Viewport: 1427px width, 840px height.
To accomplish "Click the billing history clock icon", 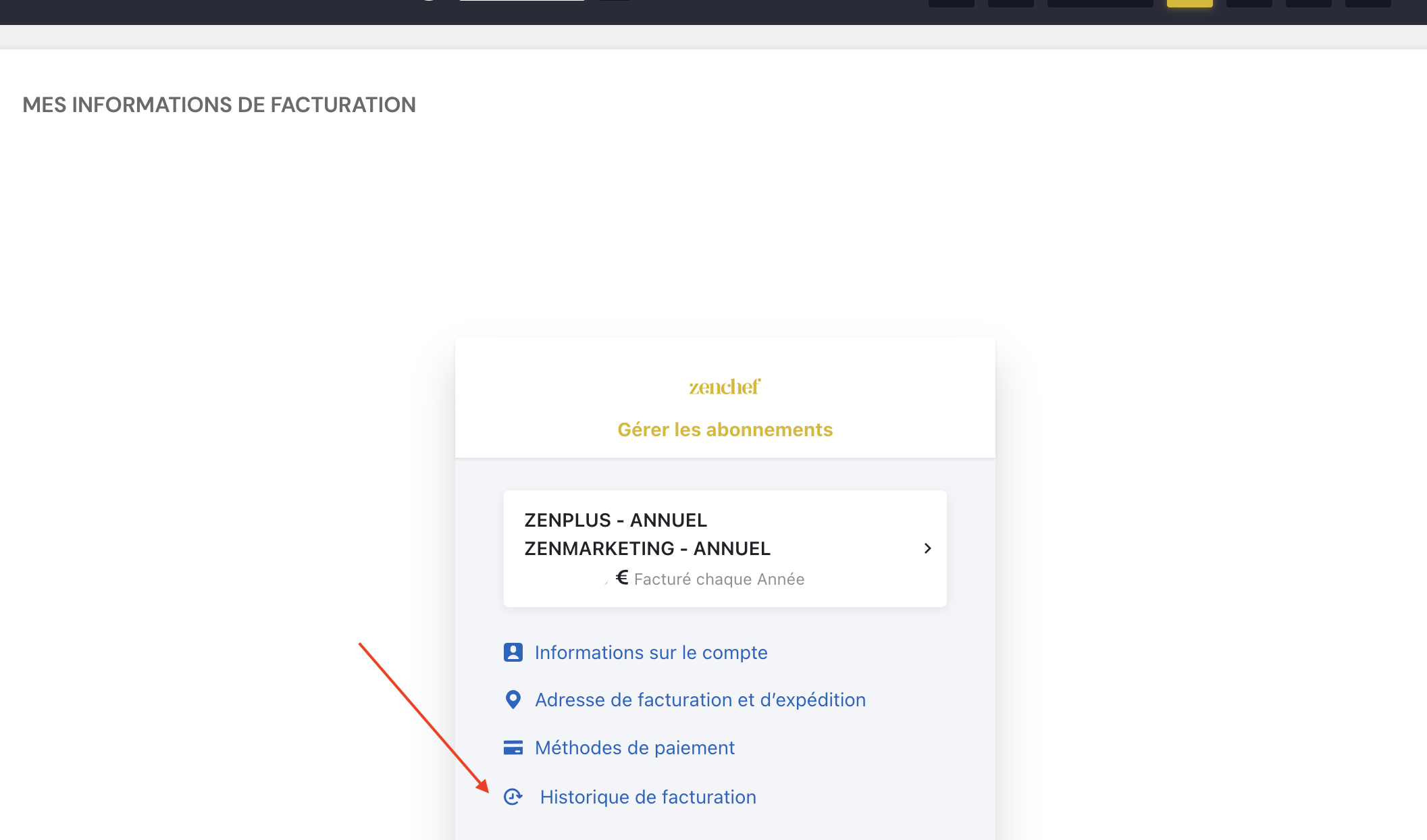I will [513, 797].
